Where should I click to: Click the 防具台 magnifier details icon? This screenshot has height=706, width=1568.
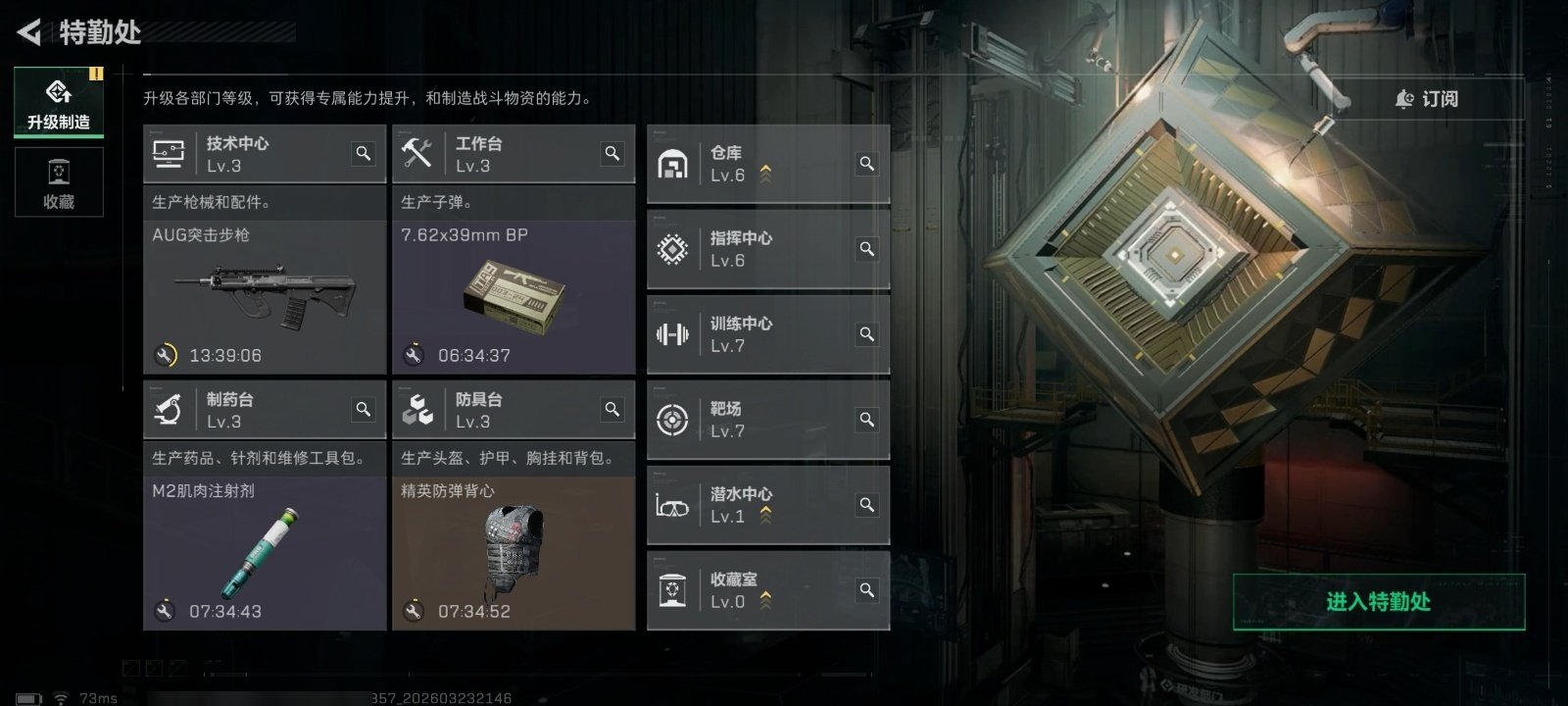(612, 410)
